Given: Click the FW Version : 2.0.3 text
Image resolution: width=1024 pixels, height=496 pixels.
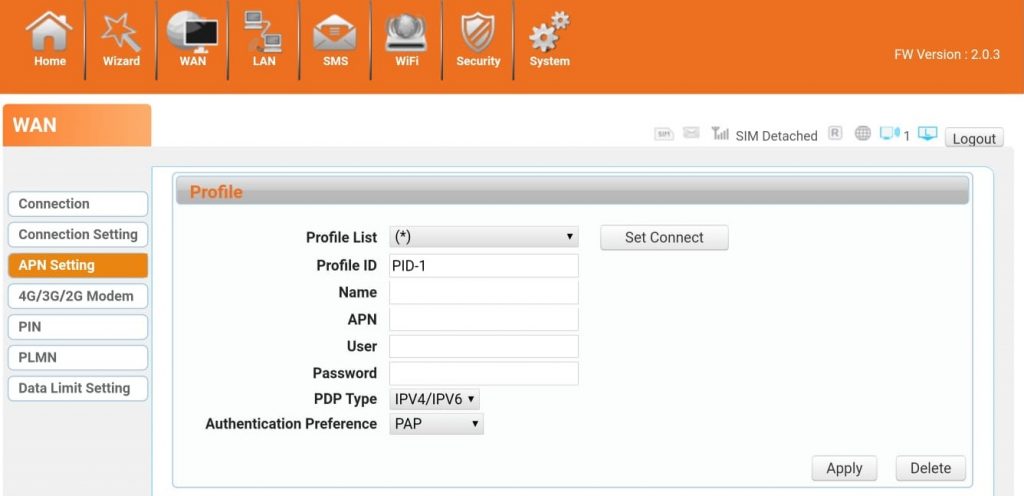Looking at the screenshot, I should click(947, 55).
